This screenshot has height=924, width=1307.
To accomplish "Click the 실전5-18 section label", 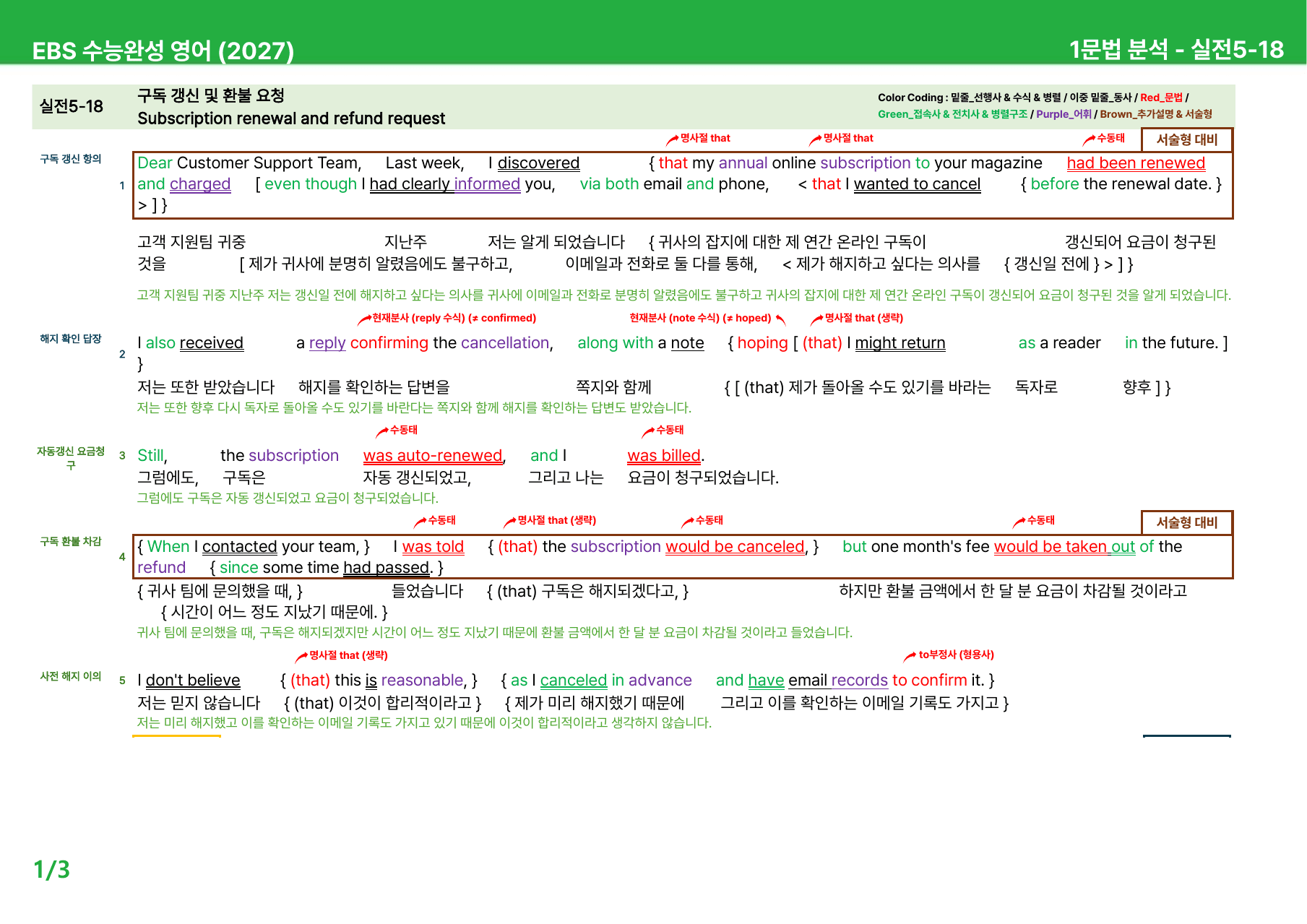I will (x=72, y=106).
